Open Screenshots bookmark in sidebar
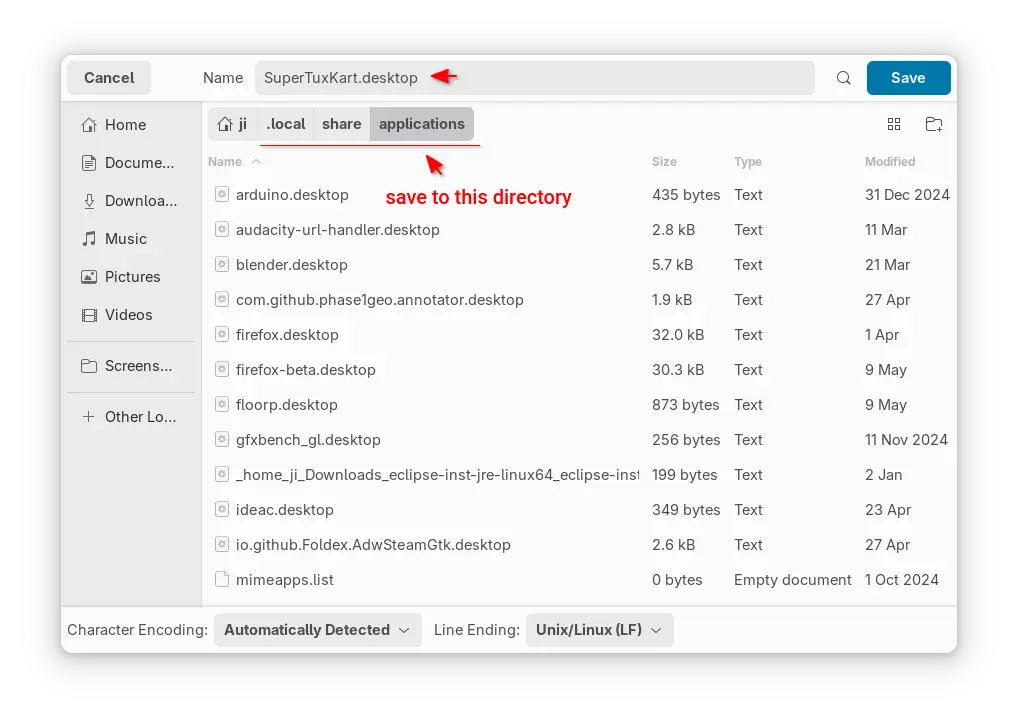Image resolution: width=1018 pixels, height=720 pixels. pos(131,366)
